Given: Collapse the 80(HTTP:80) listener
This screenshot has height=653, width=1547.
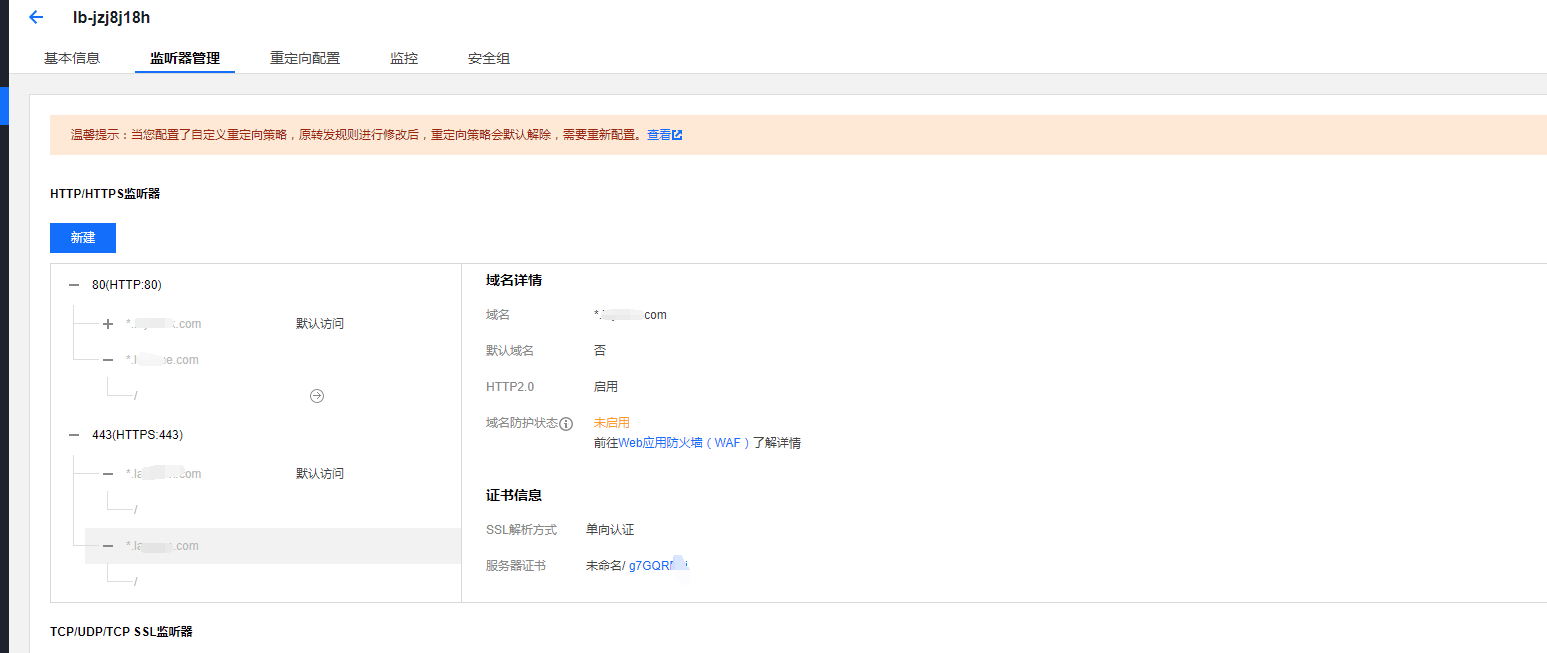Looking at the screenshot, I should click(x=74, y=285).
